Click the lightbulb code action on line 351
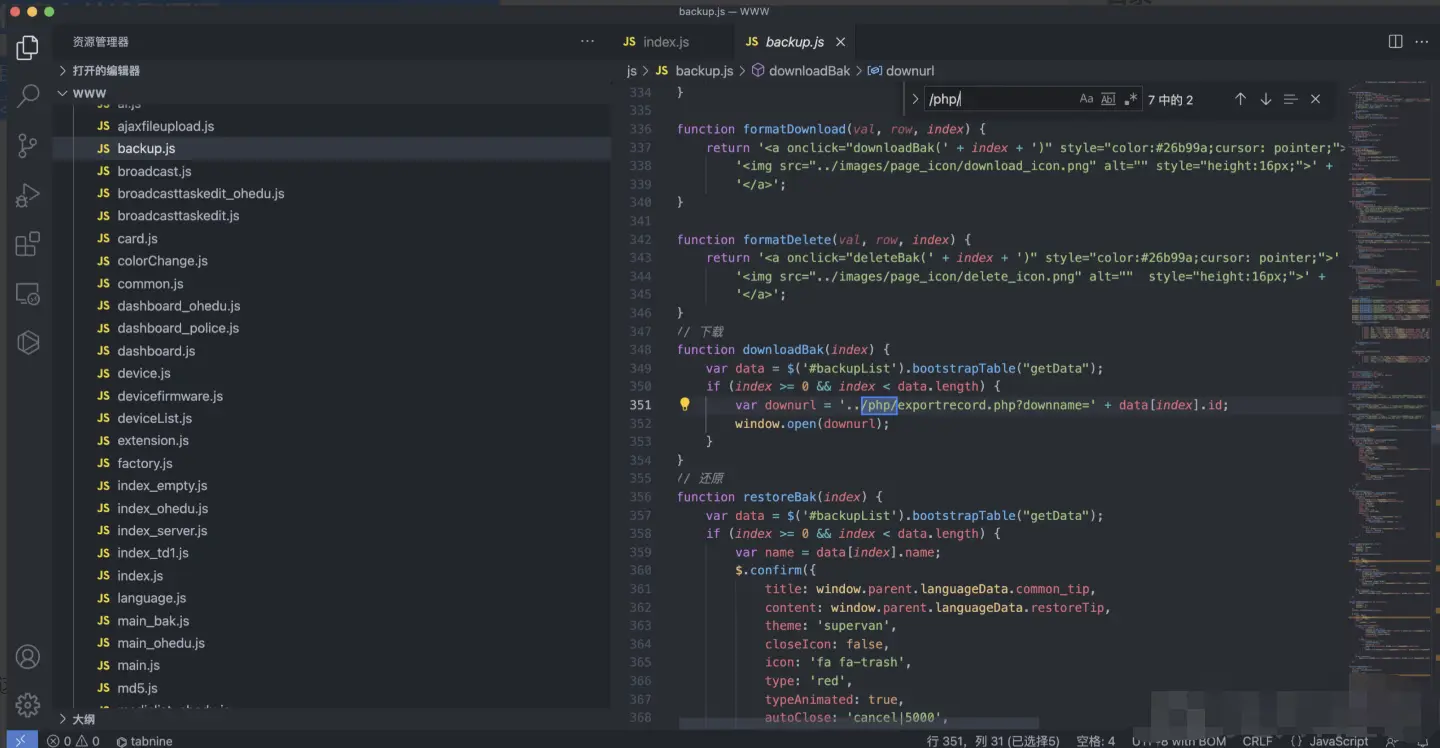The width and height of the screenshot is (1440, 748). (685, 405)
